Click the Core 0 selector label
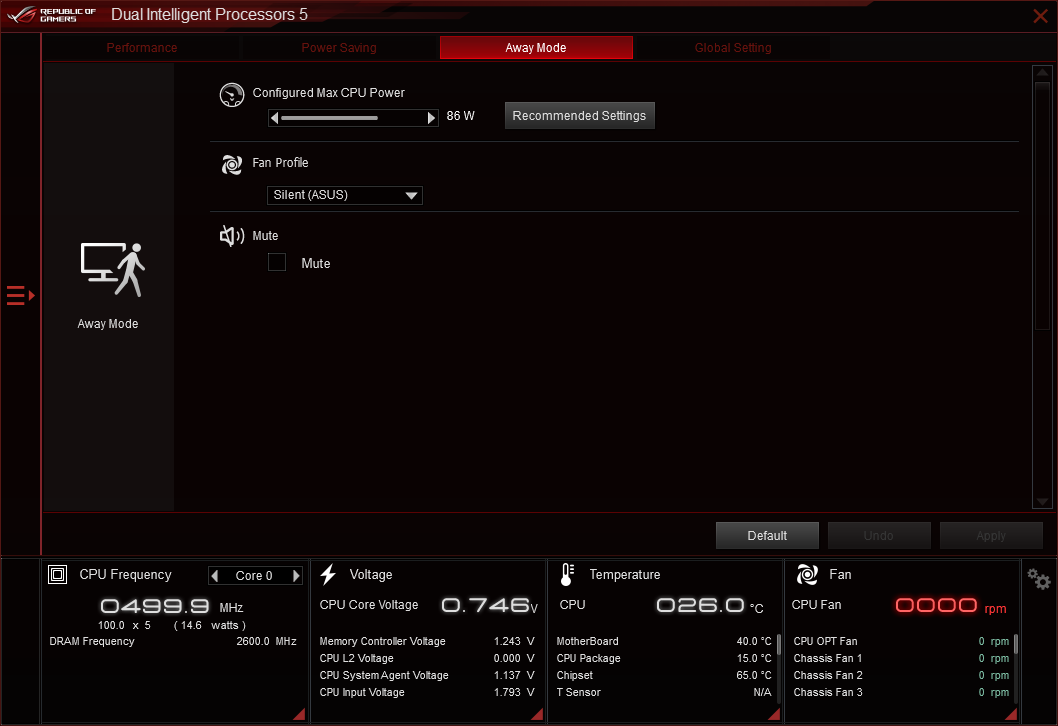This screenshot has width=1058, height=726. tap(254, 576)
